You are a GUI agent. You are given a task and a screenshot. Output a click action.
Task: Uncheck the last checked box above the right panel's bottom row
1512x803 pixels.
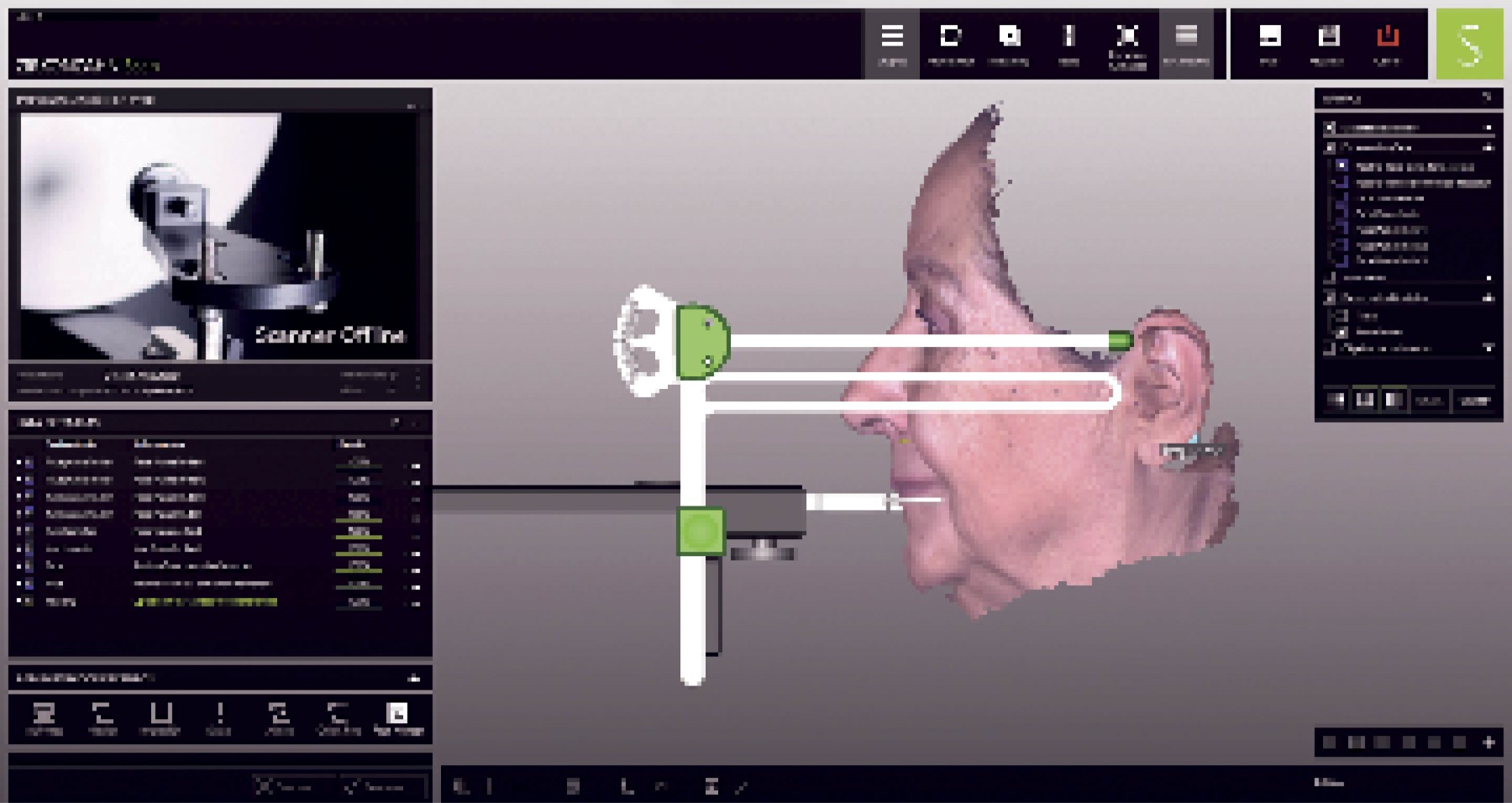1341,332
